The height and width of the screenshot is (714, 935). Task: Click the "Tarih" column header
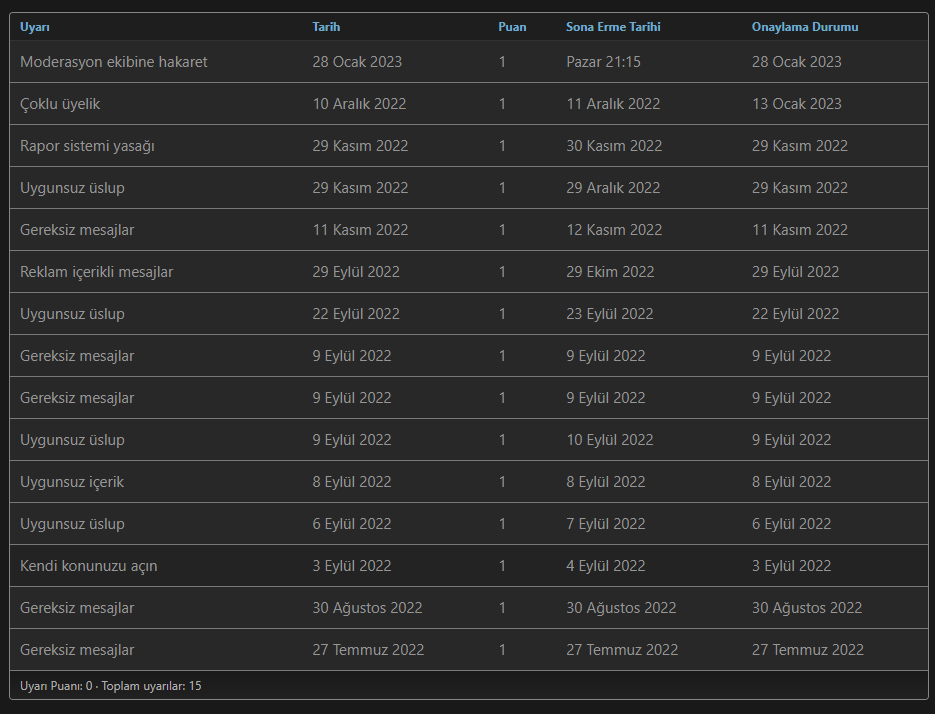click(x=326, y=27)
